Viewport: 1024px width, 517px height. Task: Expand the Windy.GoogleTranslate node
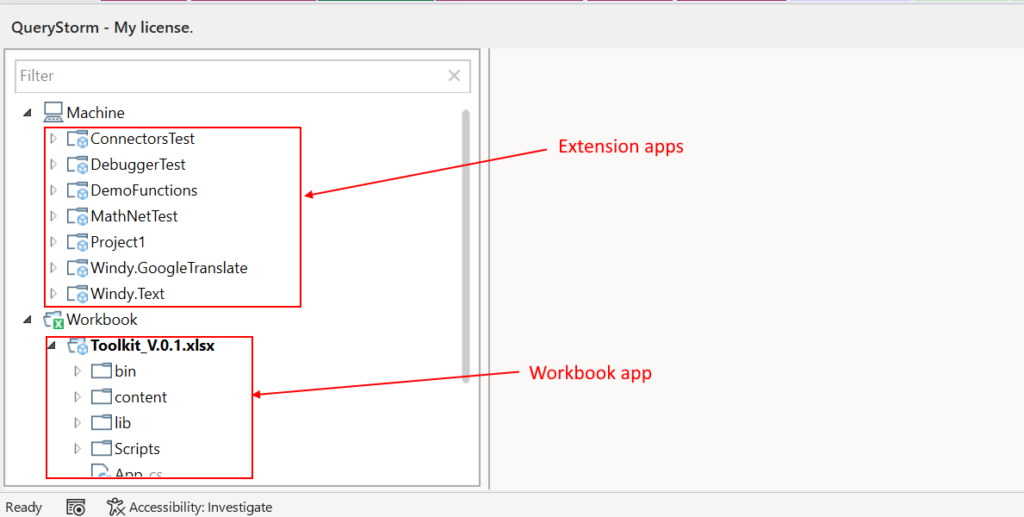pos(54,268)
